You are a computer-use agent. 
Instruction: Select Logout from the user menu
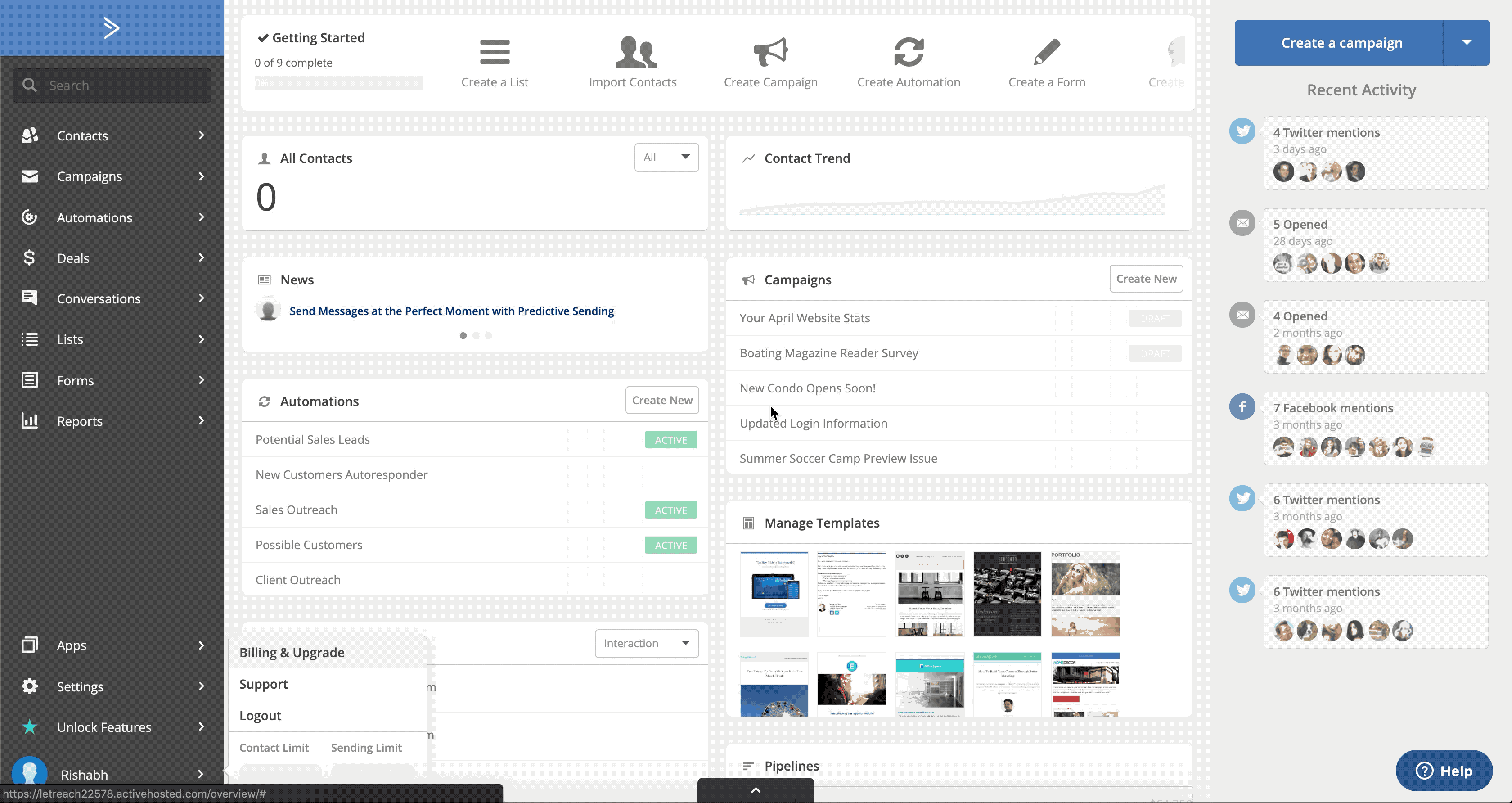tap(260, 716)
